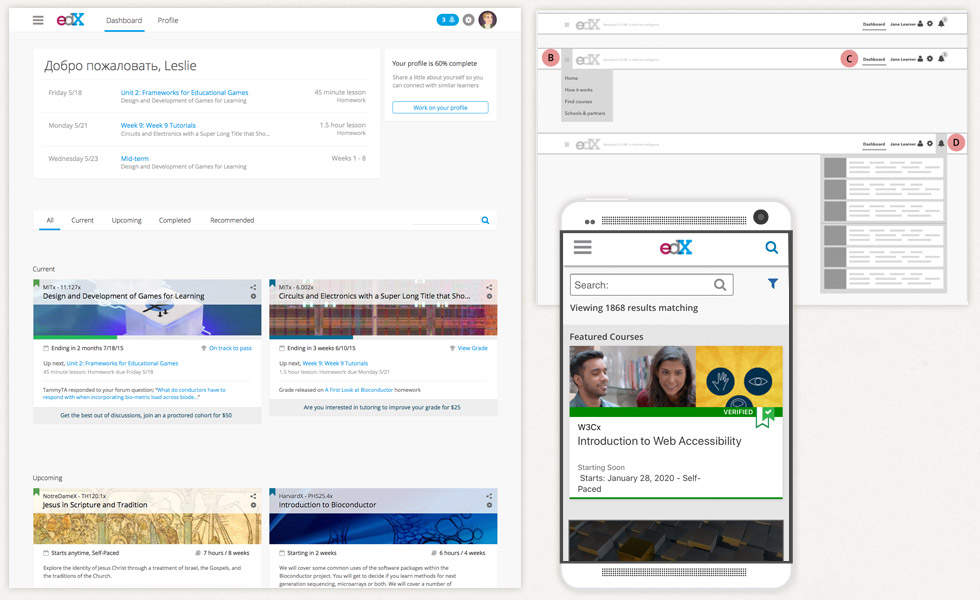Select the Upcoming course filter tab

tap(126, 221)
